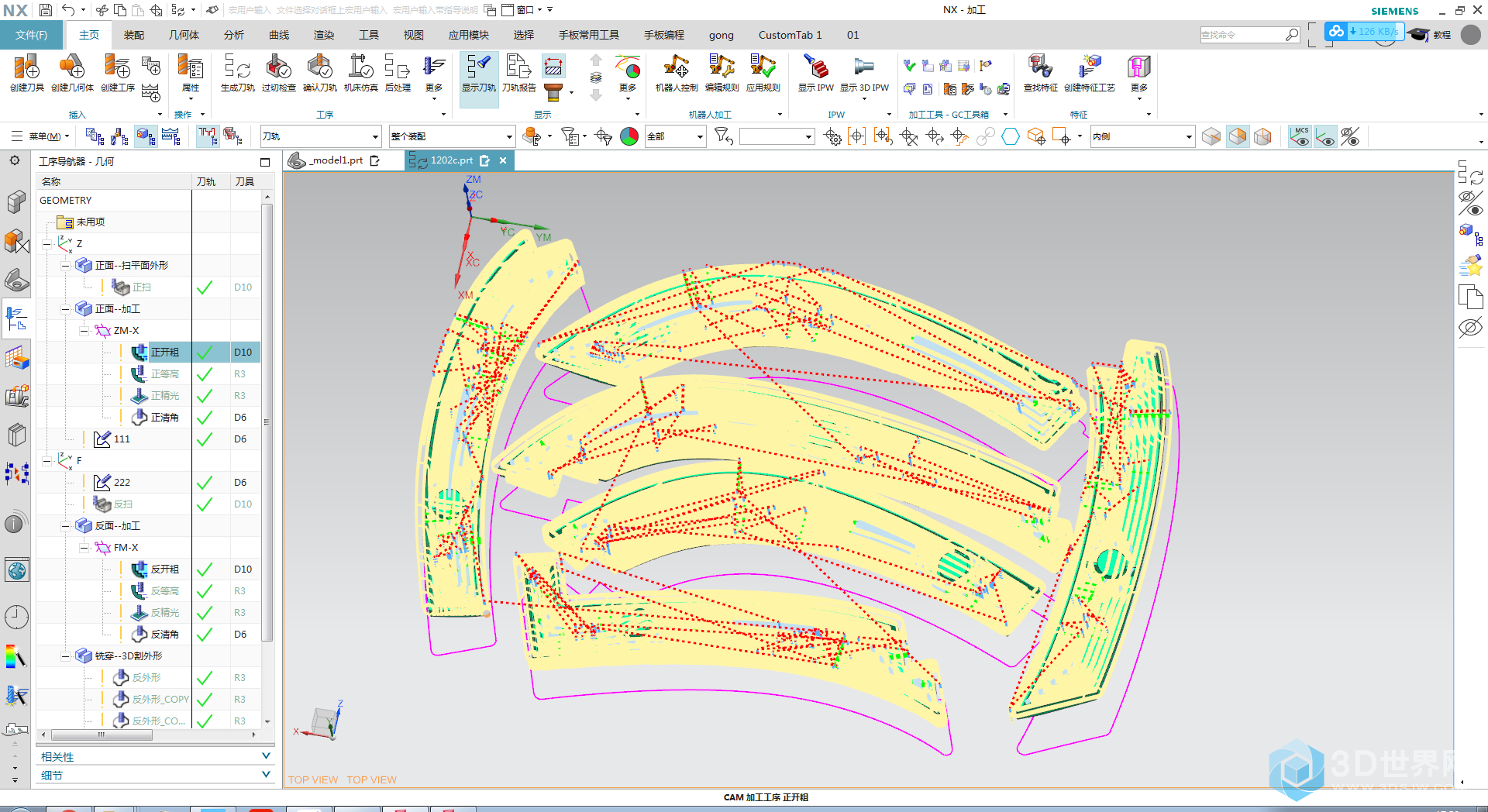Open the 菜单(M) menu dropdown
The image size is (1488, 812).
pos(40,136)
